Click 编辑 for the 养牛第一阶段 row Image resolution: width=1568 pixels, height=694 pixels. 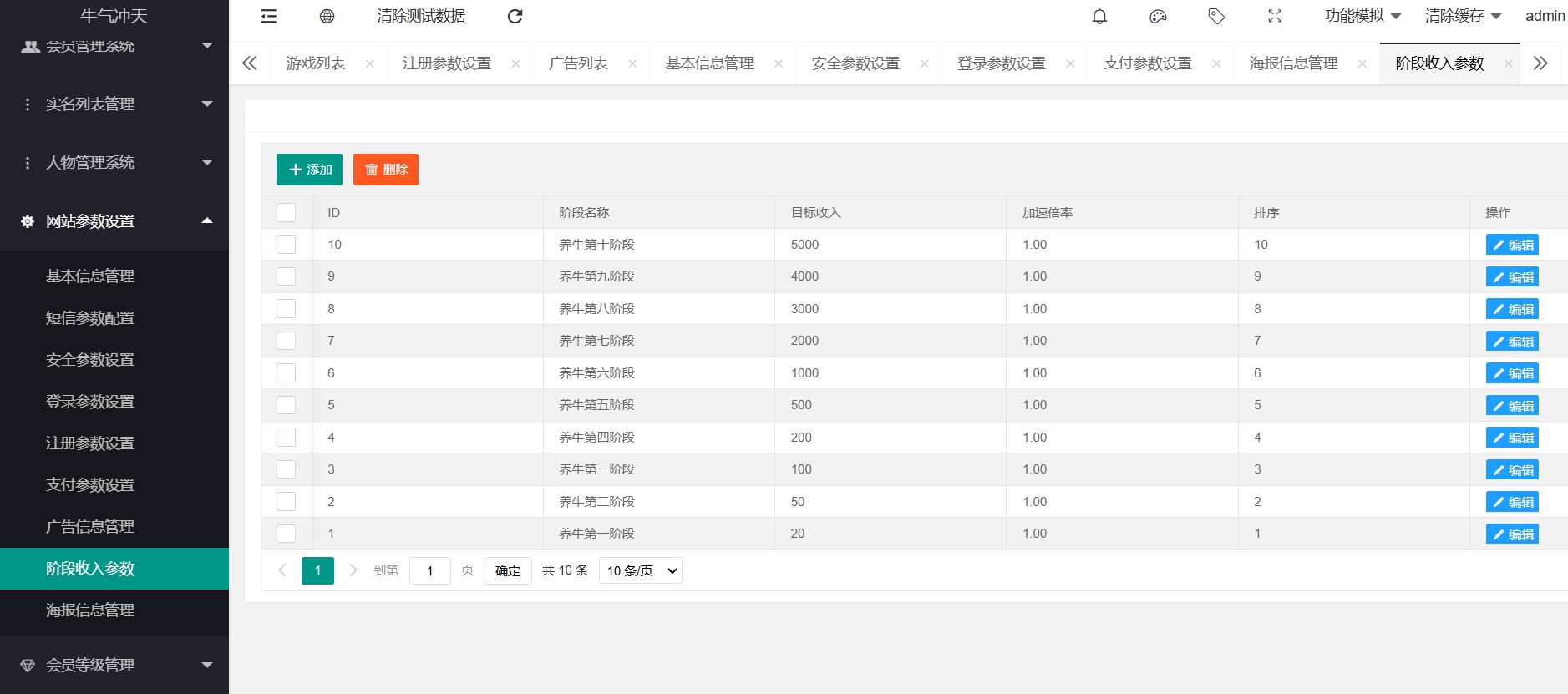pos(1512,534)
